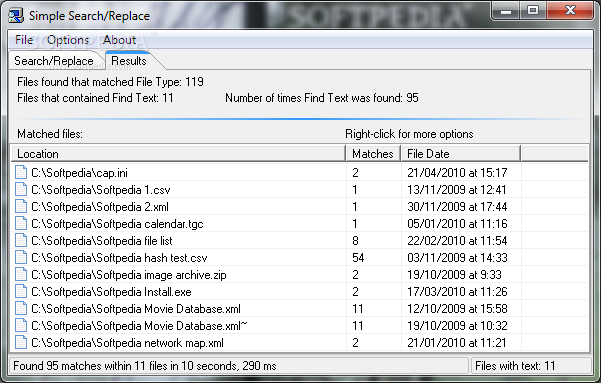The height and width of the screenshot is (383, 601).
Task: Click the Files that contained Find Text: 11 line
Action: 95,98
